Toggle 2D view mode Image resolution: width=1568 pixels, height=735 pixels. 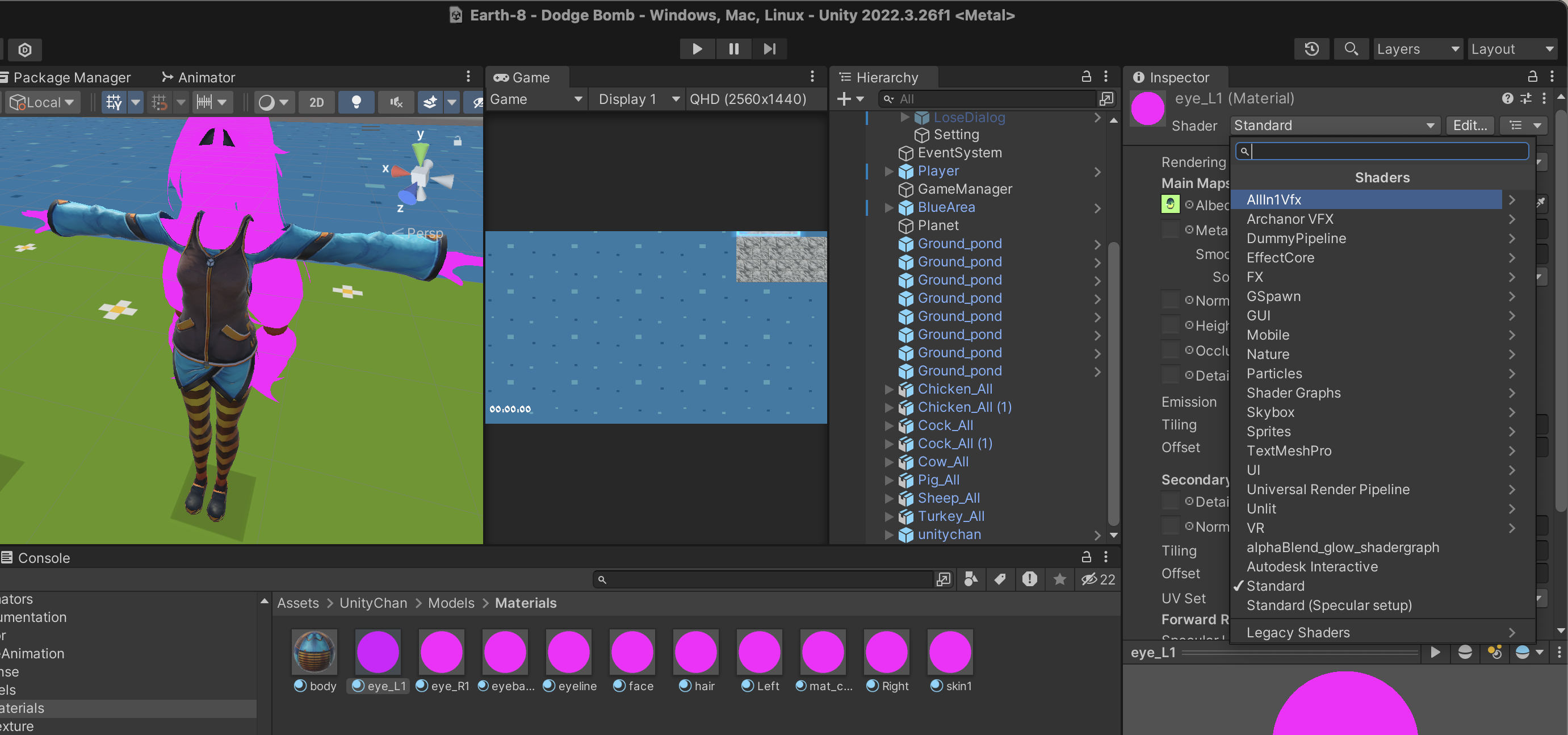pyautogui.click(x=316, y=102)
